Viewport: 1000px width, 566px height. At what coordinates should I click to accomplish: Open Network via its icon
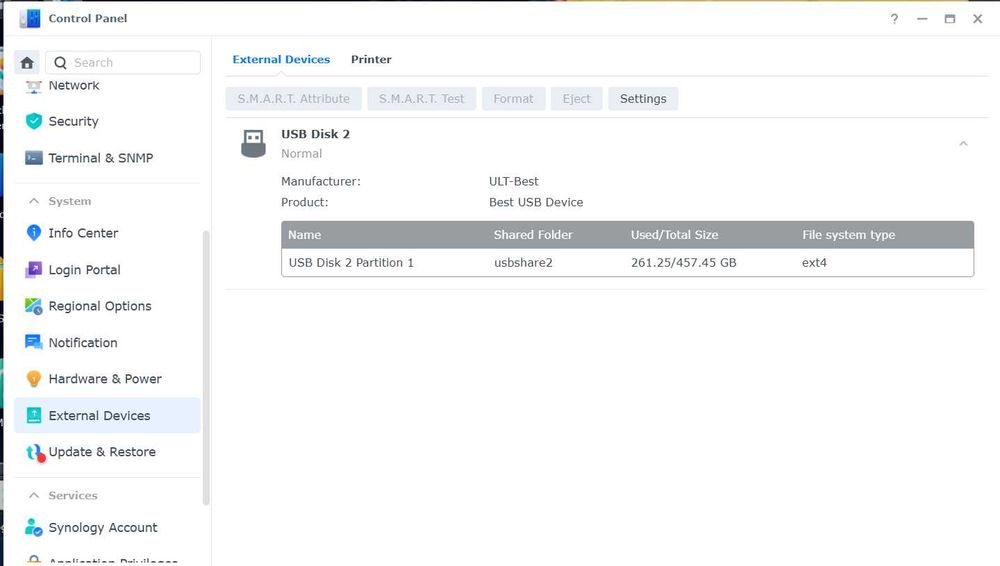(x=34, y=86)
